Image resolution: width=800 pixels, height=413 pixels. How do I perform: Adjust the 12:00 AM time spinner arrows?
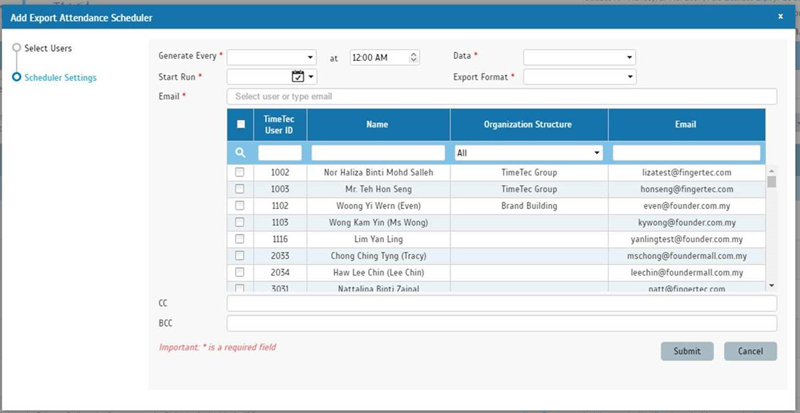414,58
